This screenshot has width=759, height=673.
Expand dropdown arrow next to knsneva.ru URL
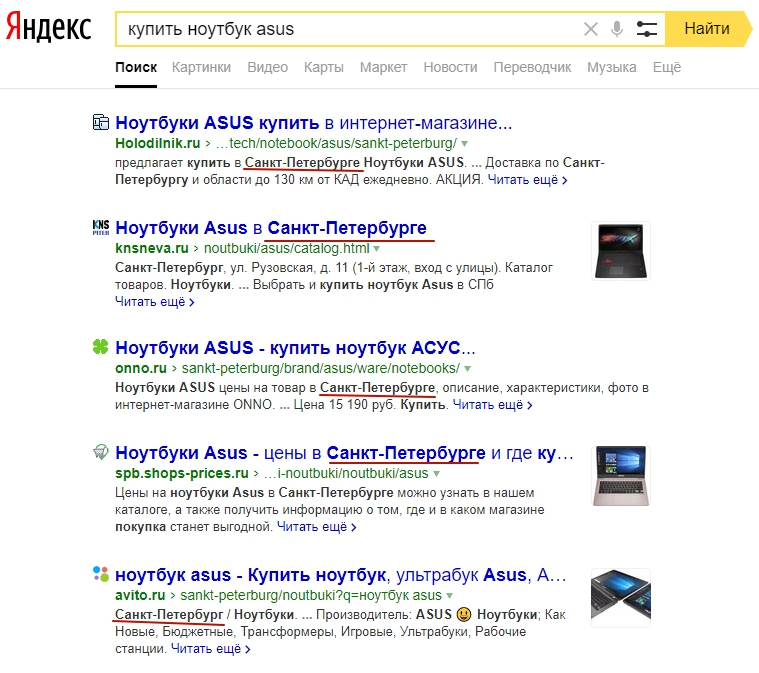click(377, 249)
